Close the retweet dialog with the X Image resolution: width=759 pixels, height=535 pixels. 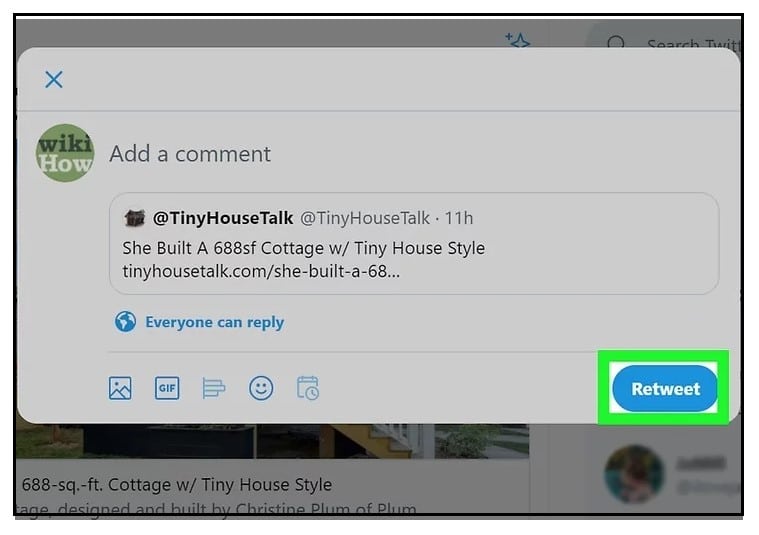point(54,79)
